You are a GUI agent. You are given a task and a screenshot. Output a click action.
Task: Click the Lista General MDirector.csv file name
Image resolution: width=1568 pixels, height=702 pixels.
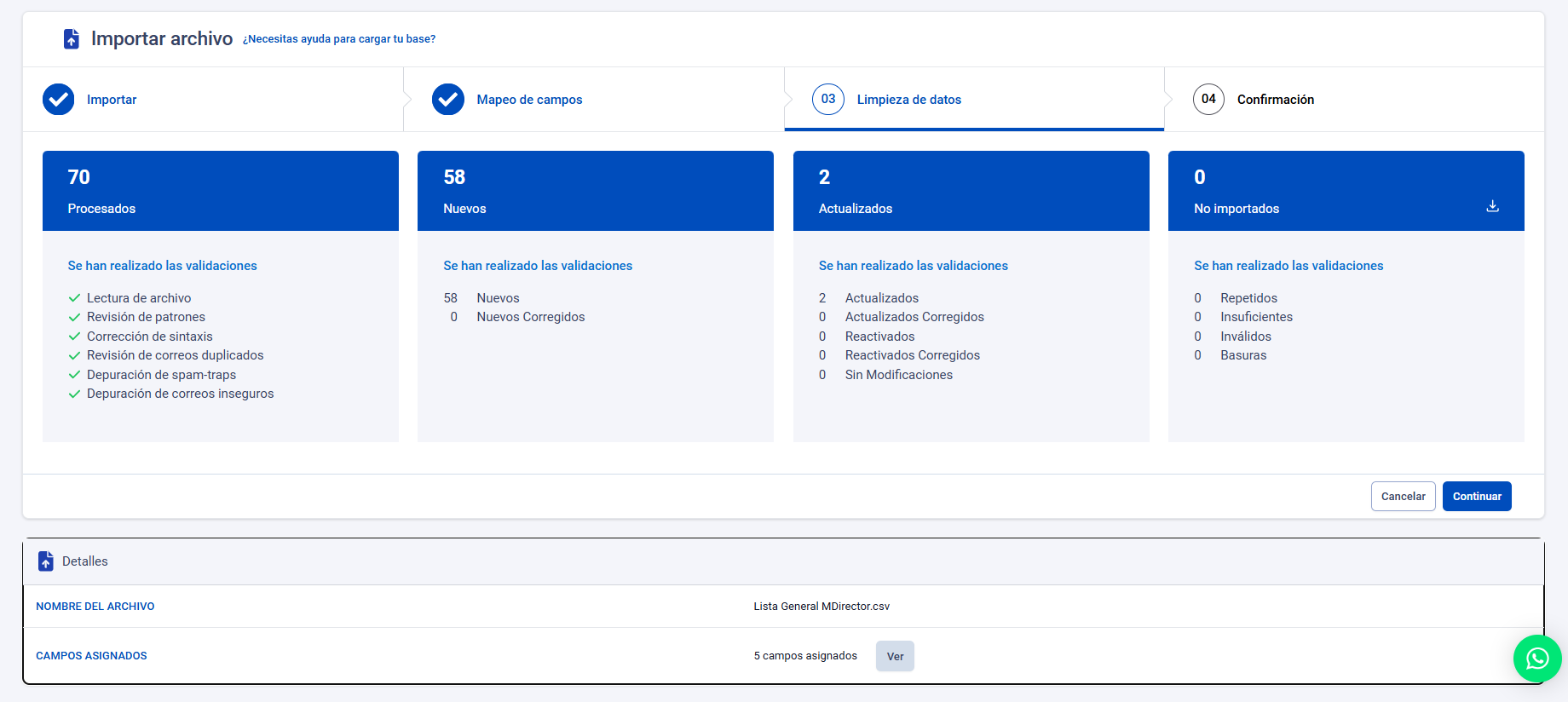(821, 607)
